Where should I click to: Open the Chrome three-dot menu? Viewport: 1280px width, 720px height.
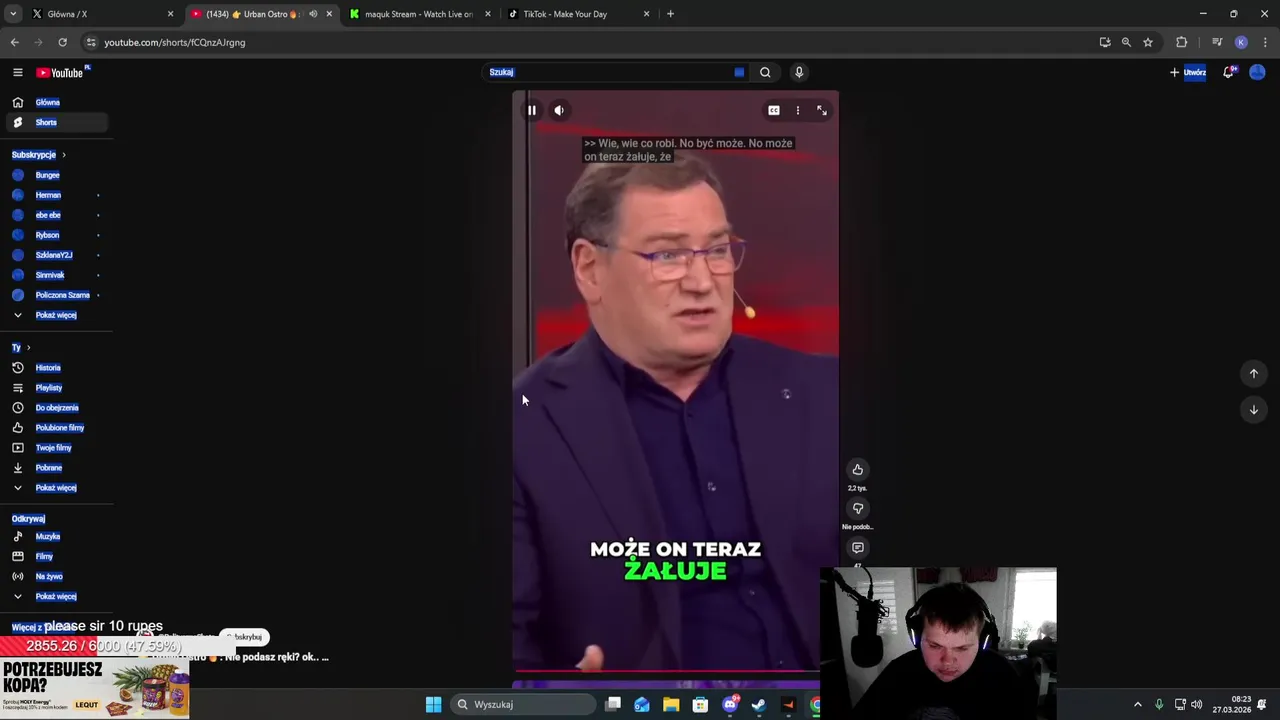click(1265, 42)
